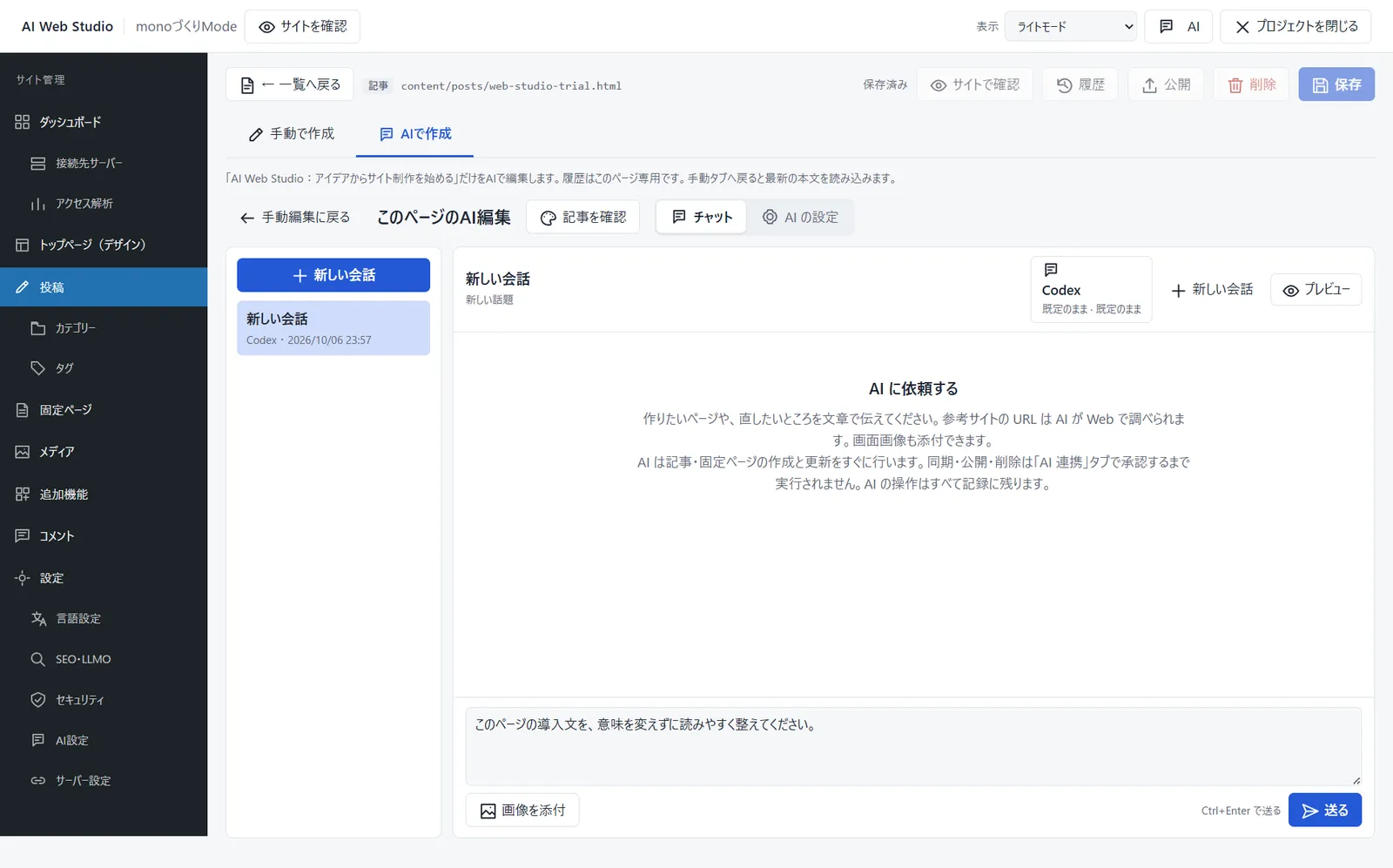
Task: Select the 新しい会話 Codex conversation entry
Action: pos(333,328)
